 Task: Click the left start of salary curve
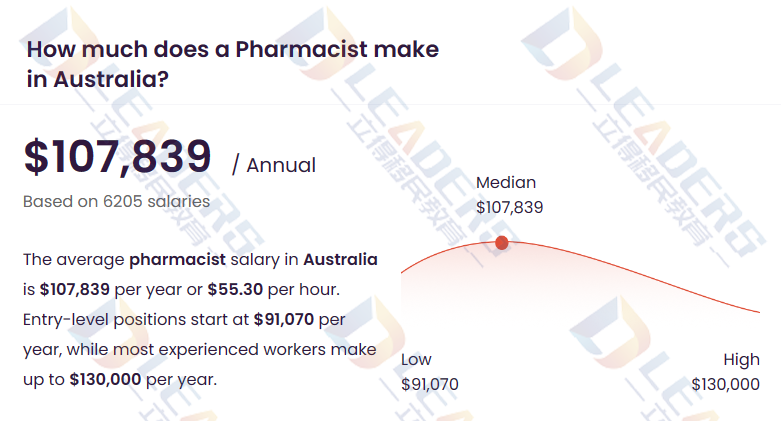tap(402, 272)
